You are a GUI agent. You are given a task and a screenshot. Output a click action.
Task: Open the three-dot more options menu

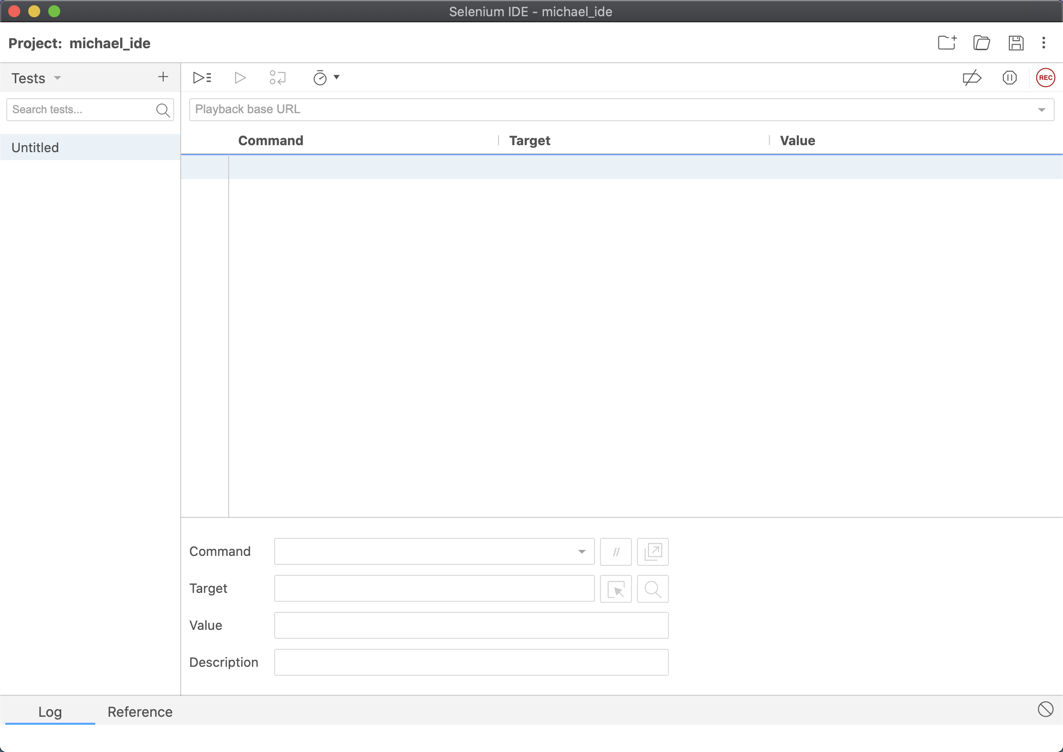pyautogui.click(x=1043, y=43)
